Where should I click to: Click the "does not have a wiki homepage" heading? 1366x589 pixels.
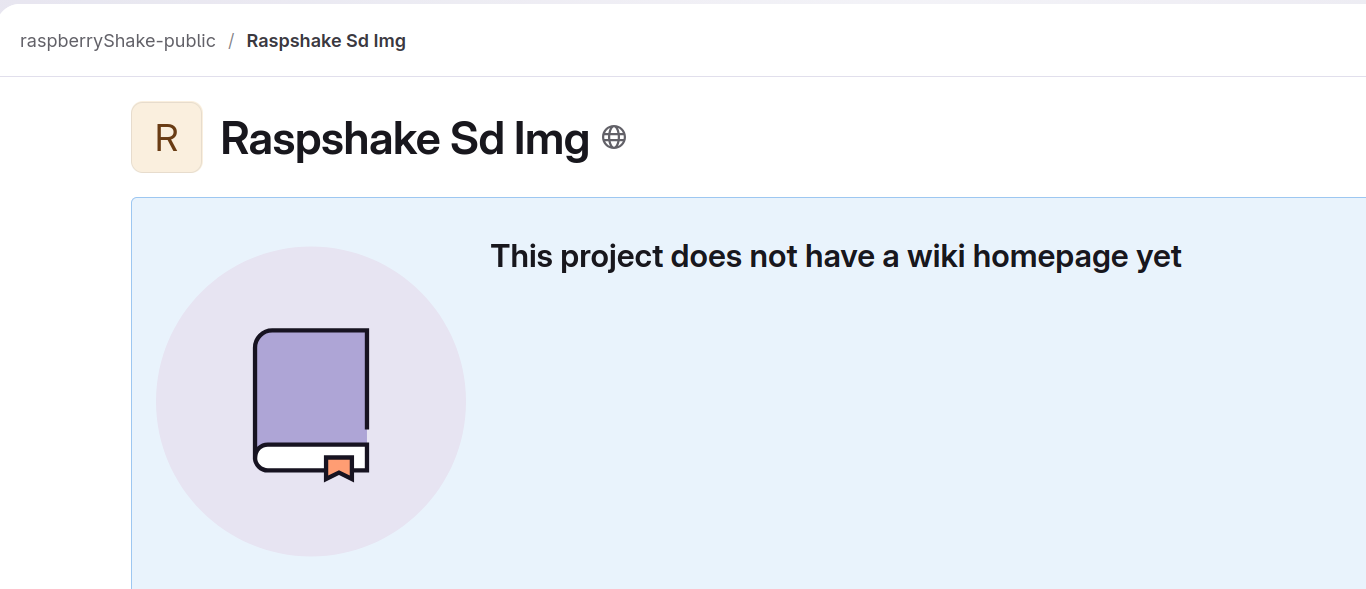point(835,257)
